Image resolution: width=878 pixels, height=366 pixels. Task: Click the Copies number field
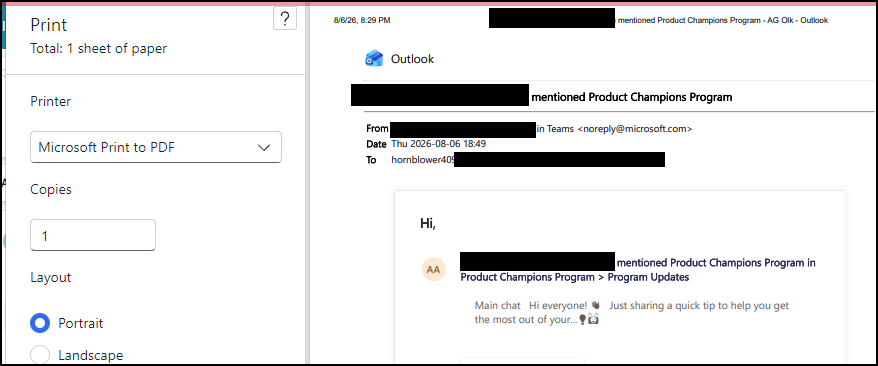tap(93, 236)
